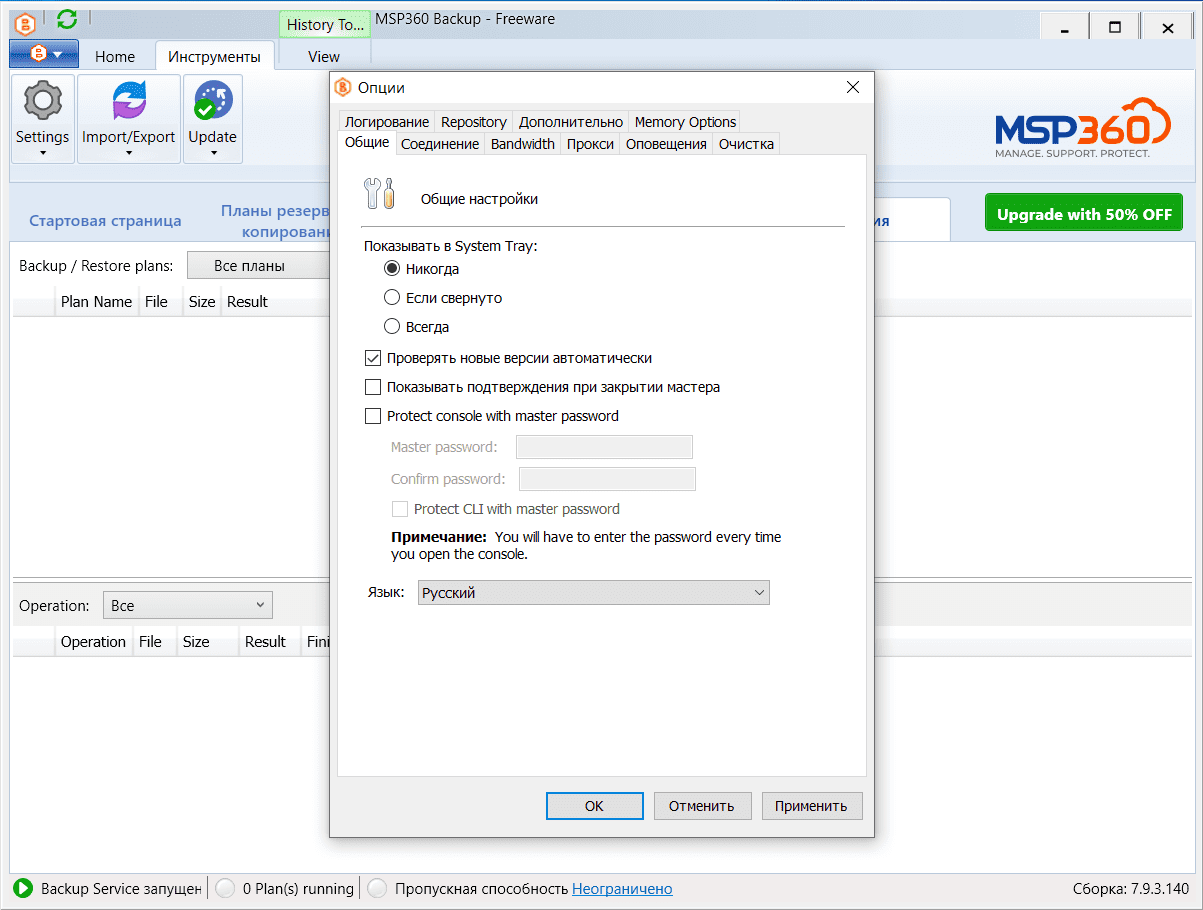This screenshot has width=1203, height=910.
Task: Go to Стартовая страница tab
Action: (105, 221)
